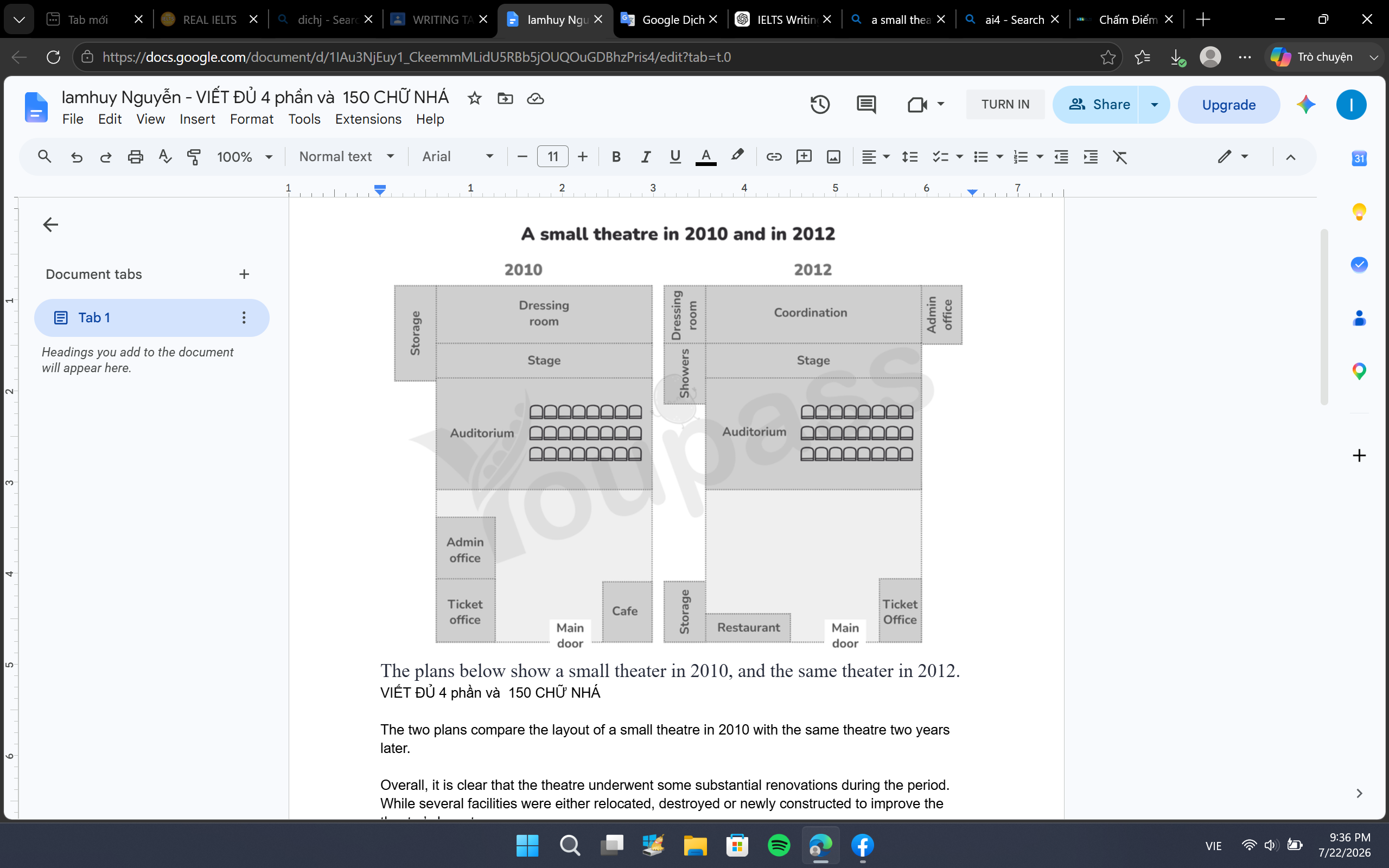The image size is (1389, 868).
Task: Print the document
Action: [x=136, y=157]
